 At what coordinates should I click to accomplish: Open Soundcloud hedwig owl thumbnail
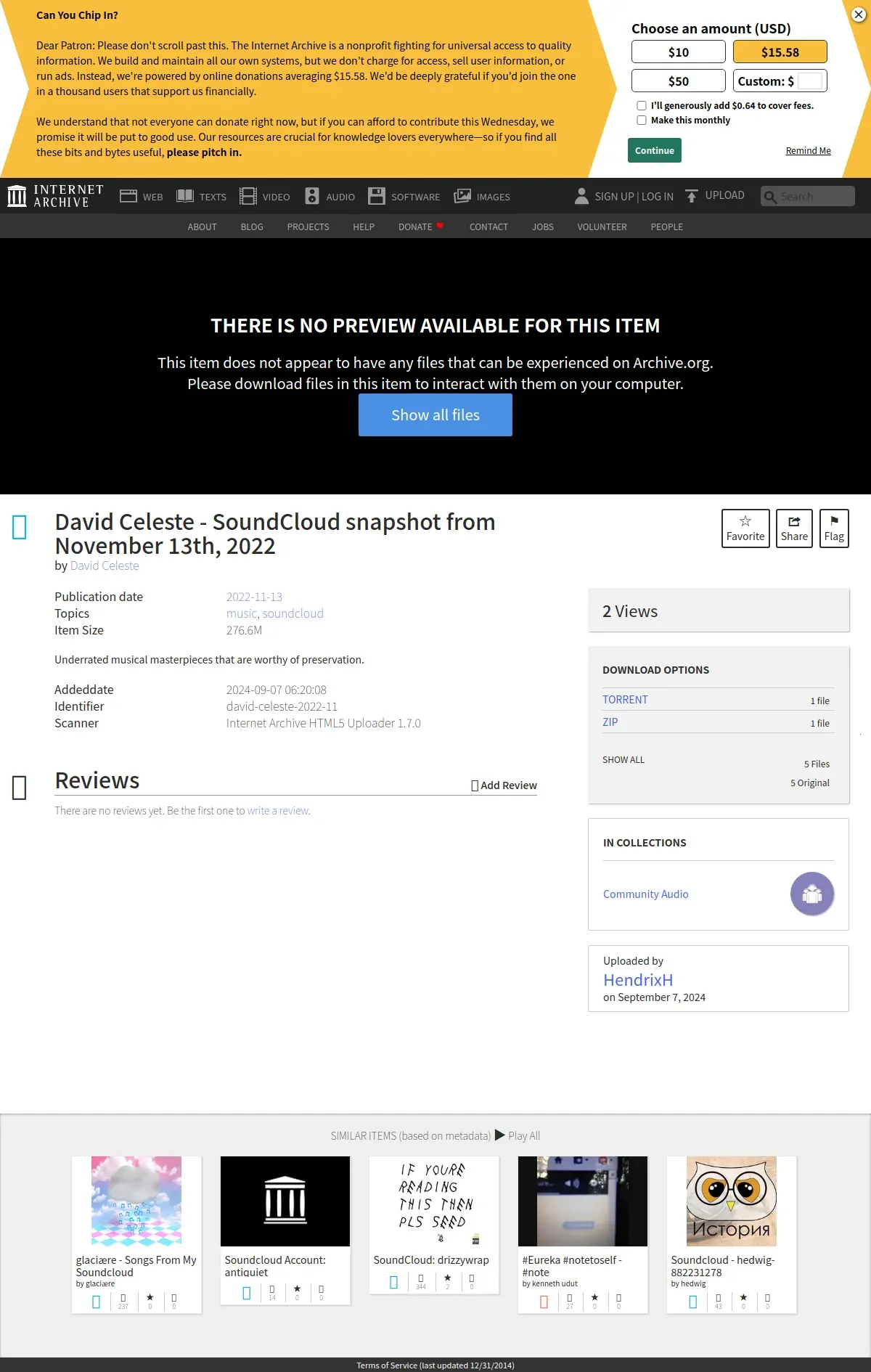pos(732,1201)
